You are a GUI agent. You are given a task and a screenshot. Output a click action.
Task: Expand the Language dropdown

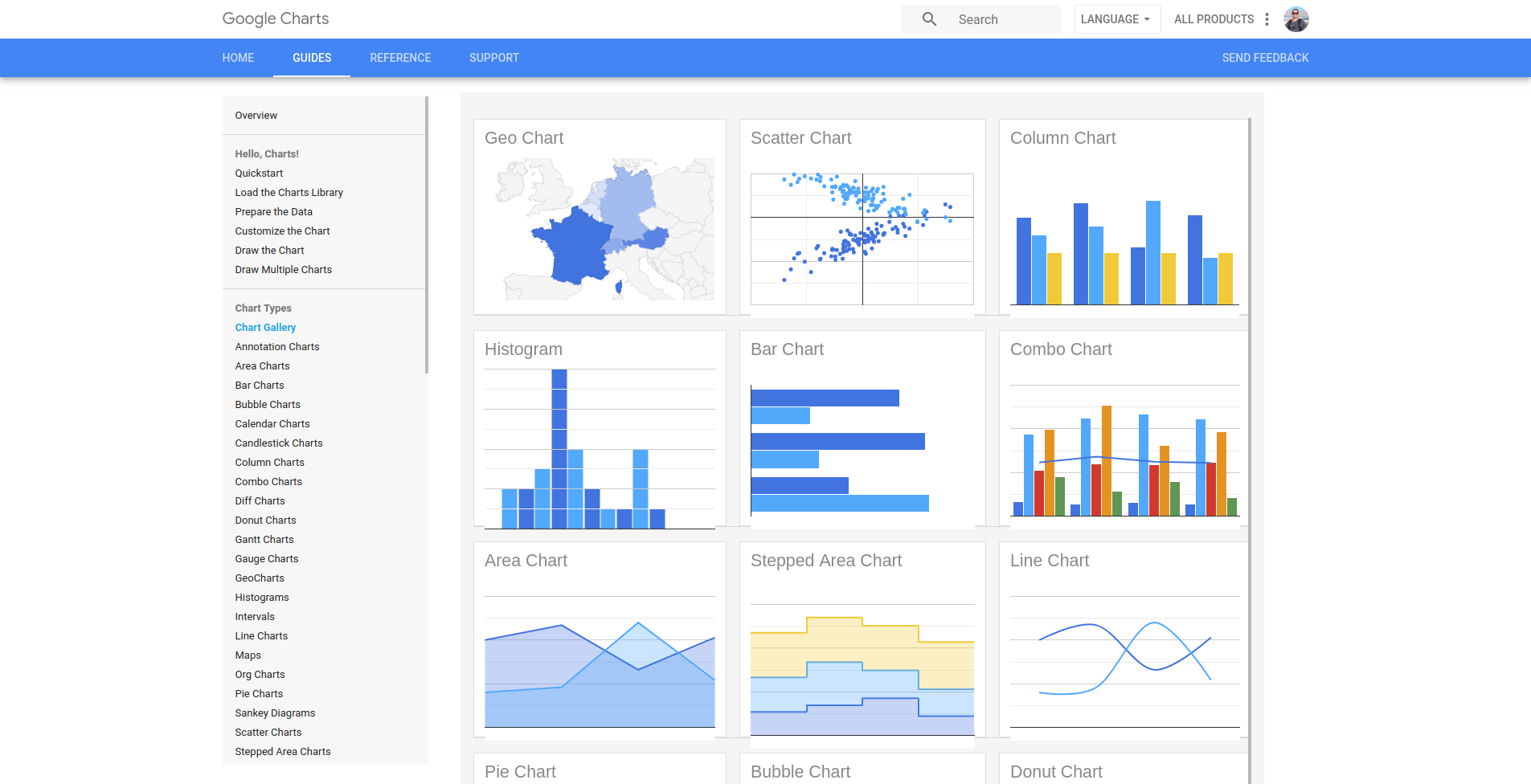click(x=1116, y=19)
